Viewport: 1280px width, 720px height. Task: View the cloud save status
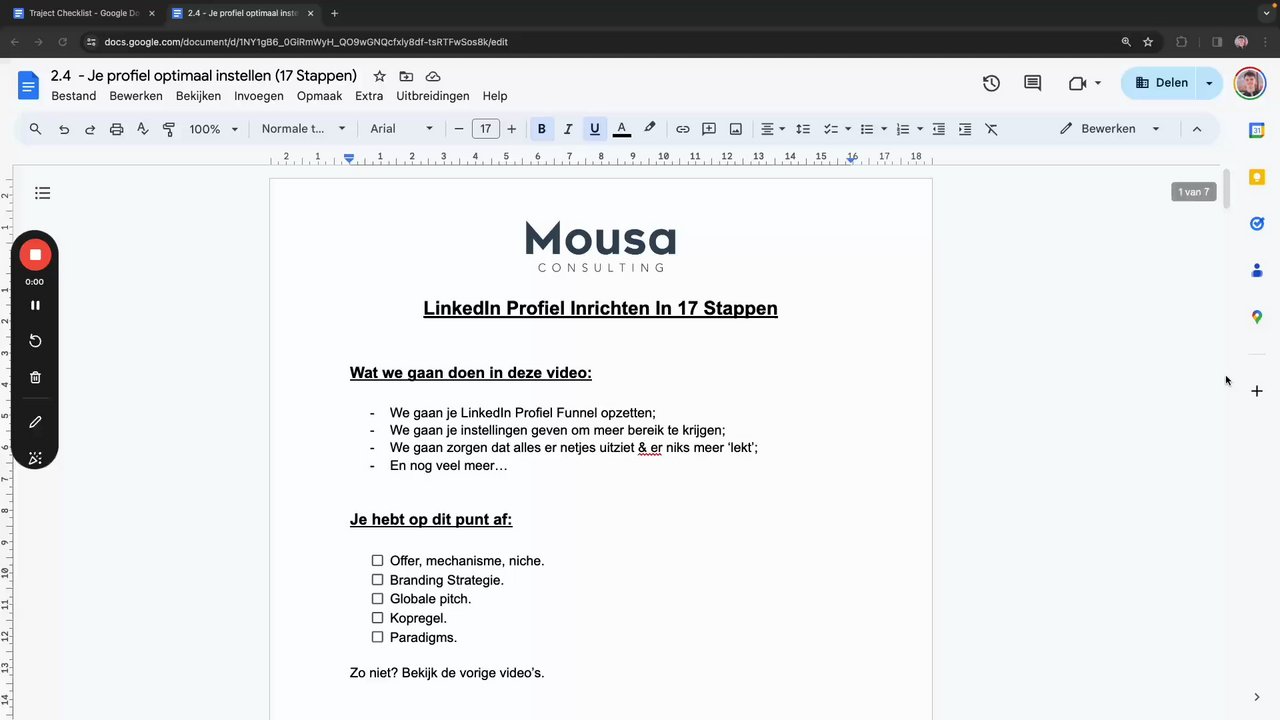(x=433, y=76)
